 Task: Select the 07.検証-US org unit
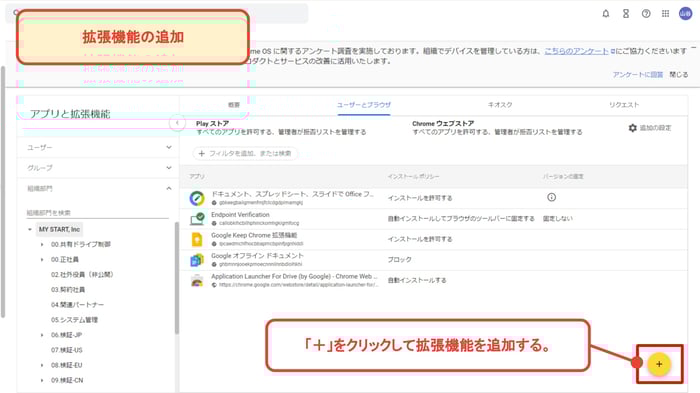67,350
